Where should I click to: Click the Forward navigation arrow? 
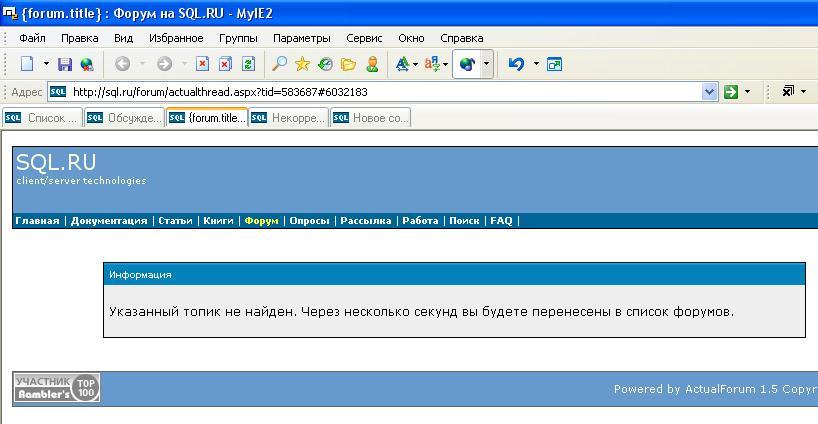click(x=164, y=64)
